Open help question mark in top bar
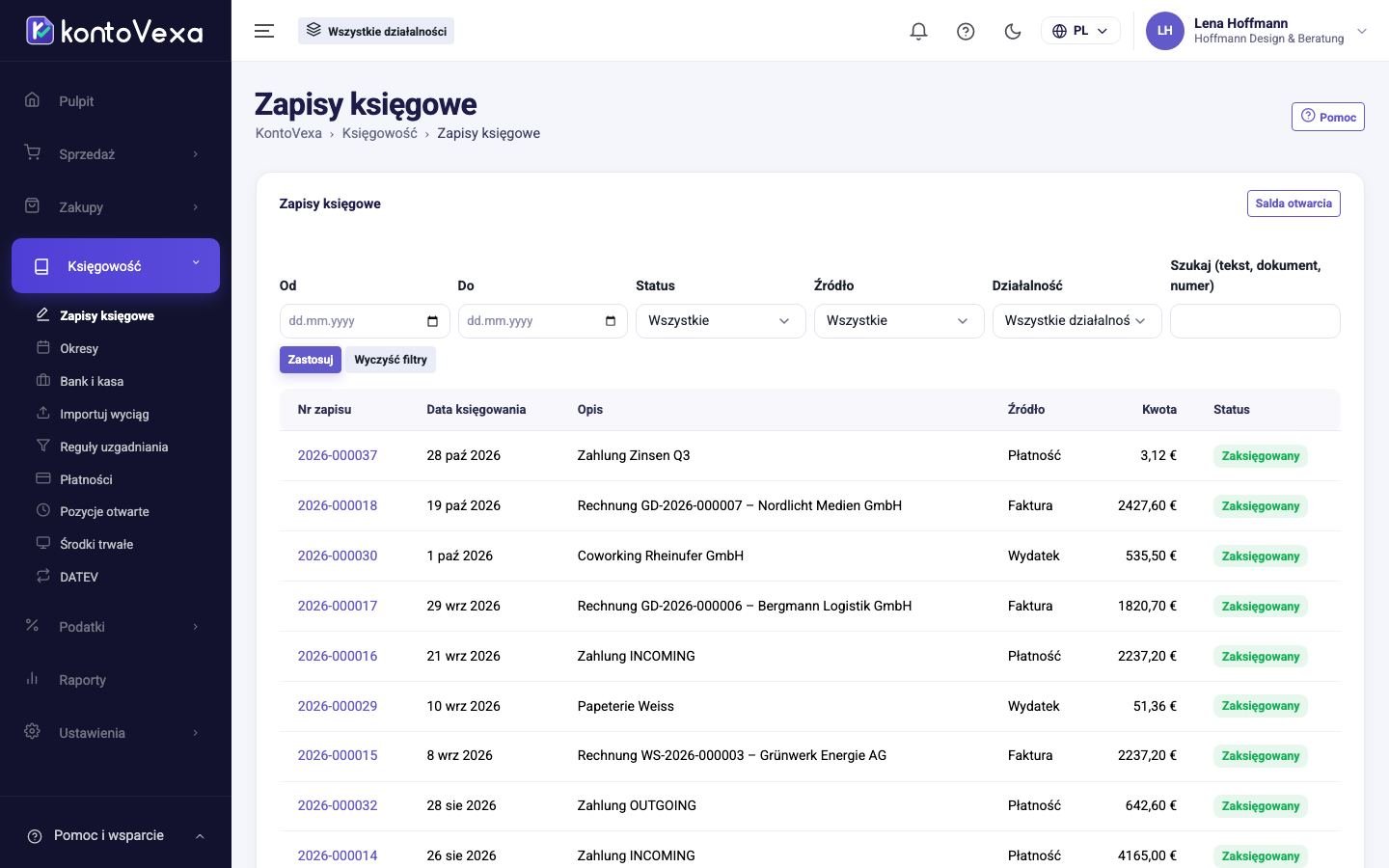 (x=966, y=31)
